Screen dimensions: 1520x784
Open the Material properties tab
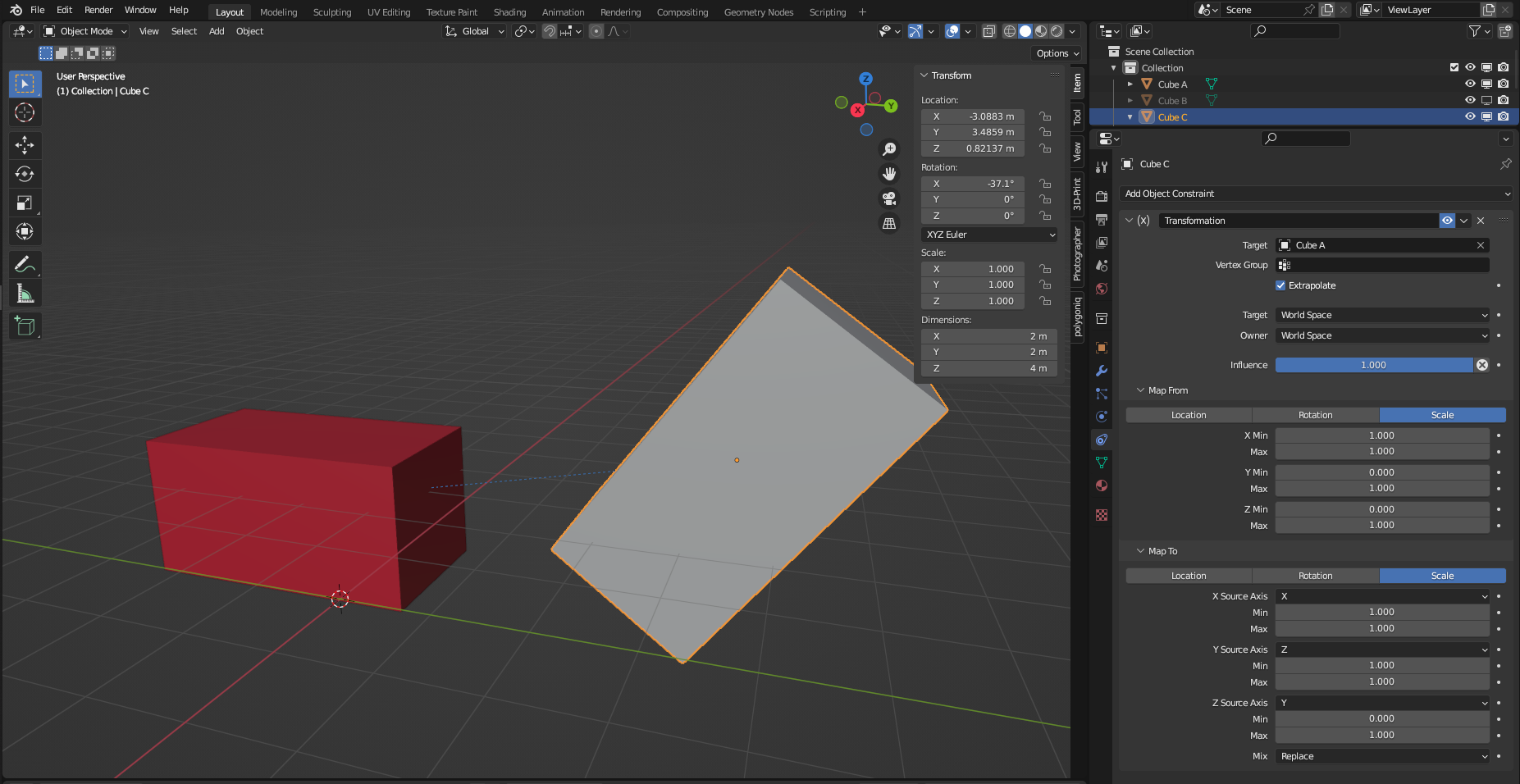[1102, 485]
